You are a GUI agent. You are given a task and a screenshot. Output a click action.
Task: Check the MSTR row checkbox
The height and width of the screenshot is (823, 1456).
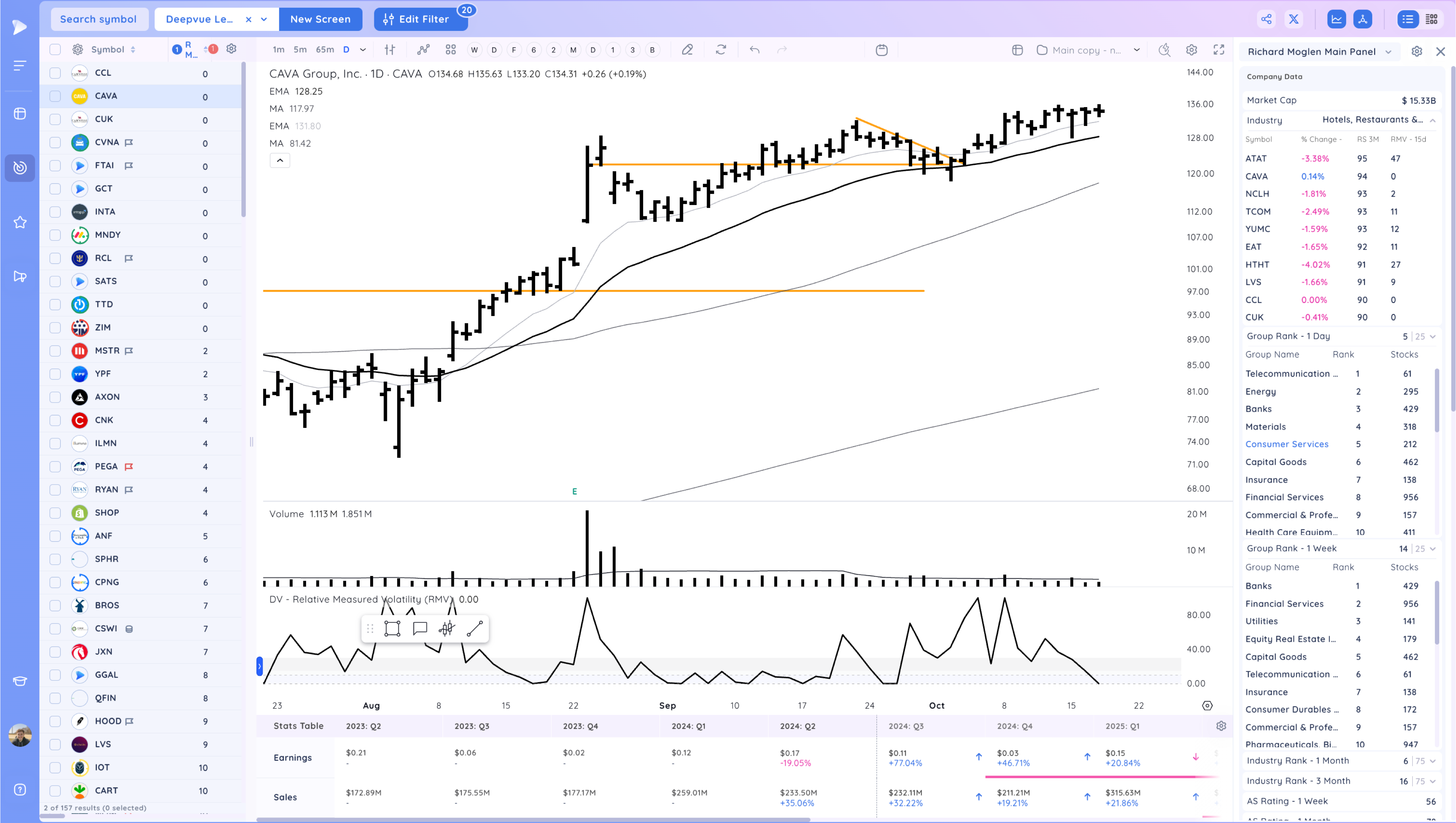(55, 351)
